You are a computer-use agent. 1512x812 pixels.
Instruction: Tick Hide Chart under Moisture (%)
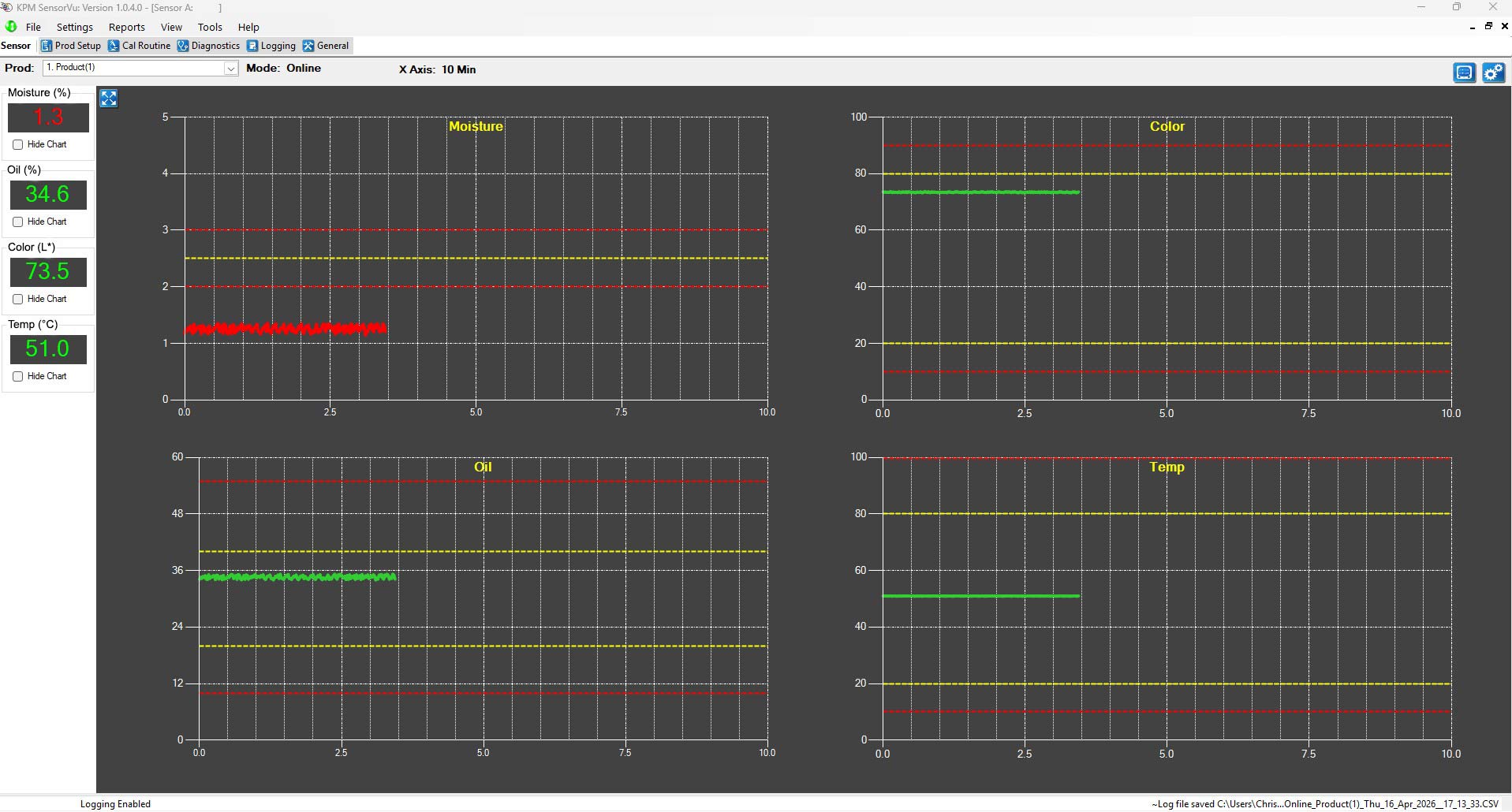point(17,145)
